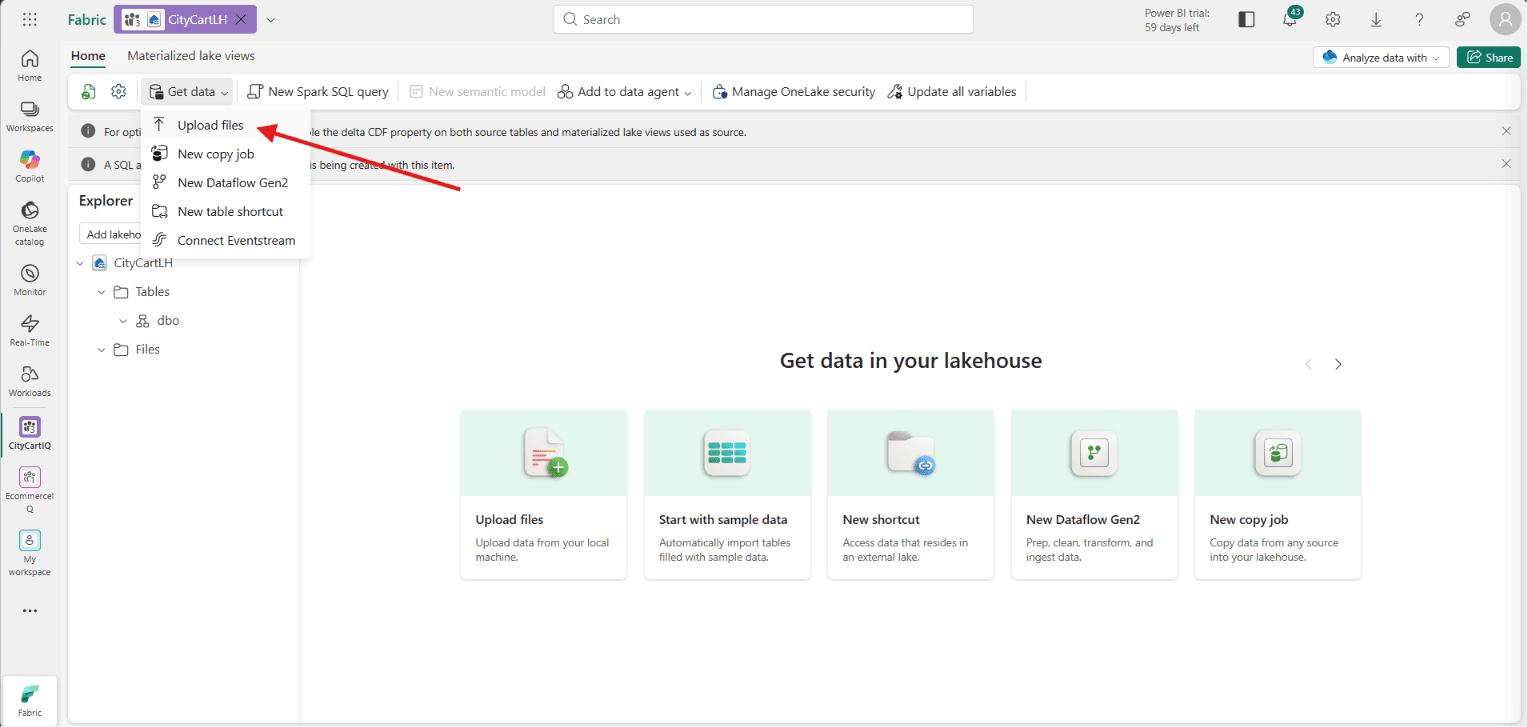The height and width of the screenshot is (727, 1527).
Task: Select the Files folder in Explorer
Action: click(148, 350)
